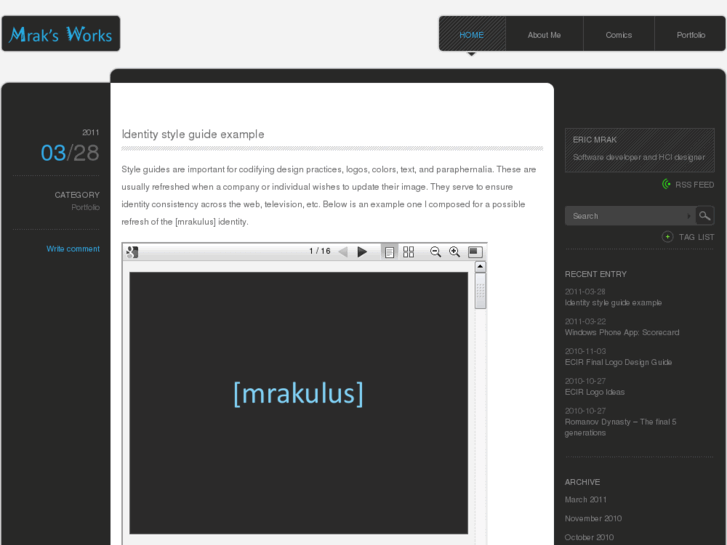Go to previous page in document viewer
Screen dimensions: 727x545
[343, 252]
